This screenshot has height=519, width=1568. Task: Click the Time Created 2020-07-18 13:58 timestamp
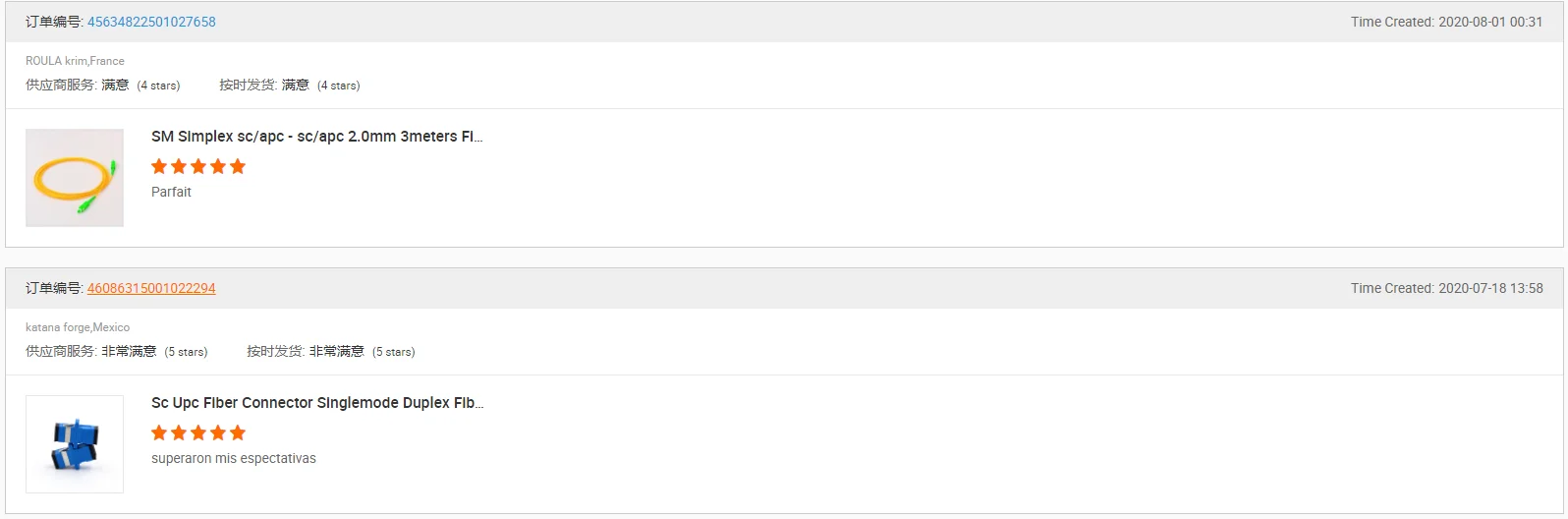[x=1446, y=288]
